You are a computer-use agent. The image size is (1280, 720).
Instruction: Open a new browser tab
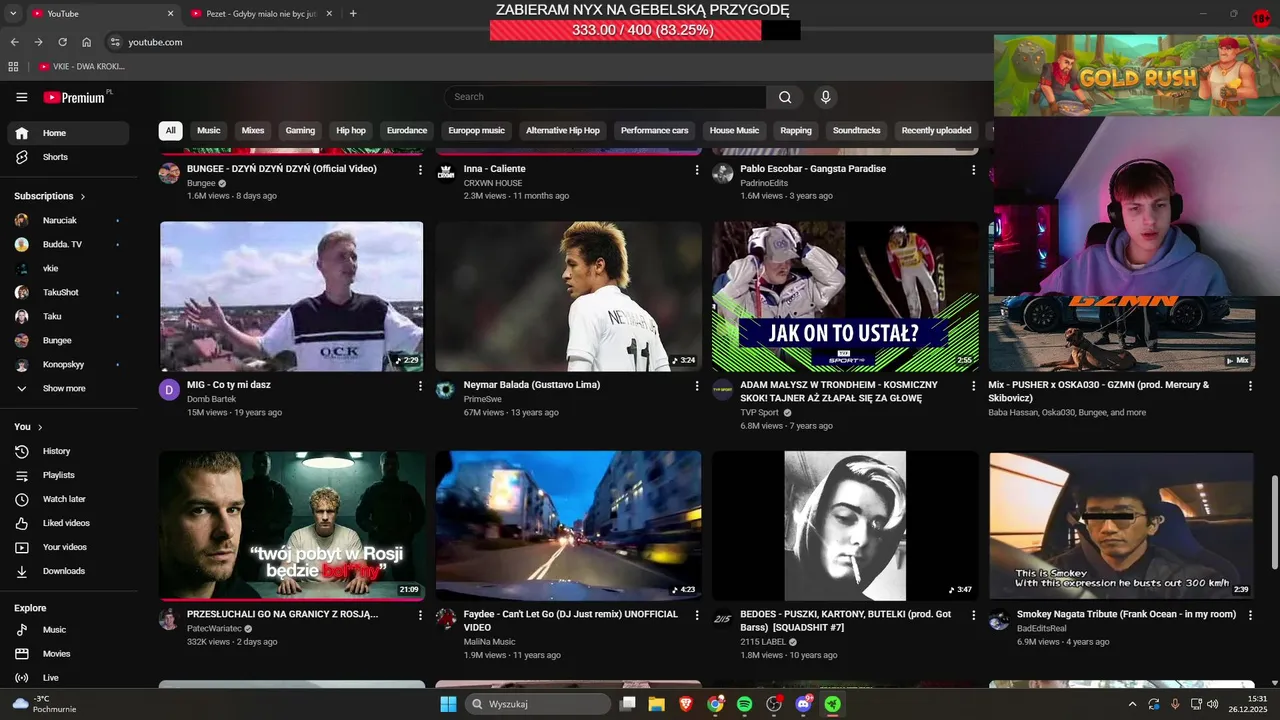pyautogui.click(x=353, y=14)
